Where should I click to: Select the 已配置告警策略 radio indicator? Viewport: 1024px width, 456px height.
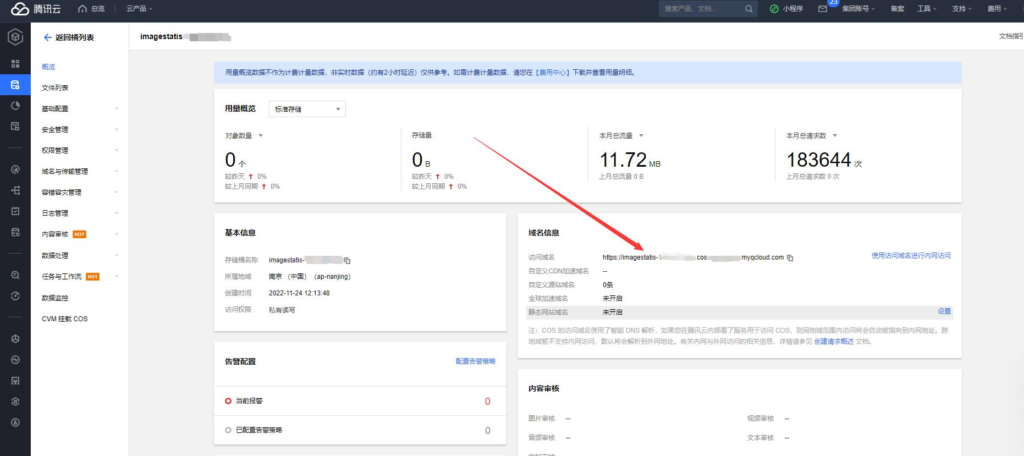[228, 430]
